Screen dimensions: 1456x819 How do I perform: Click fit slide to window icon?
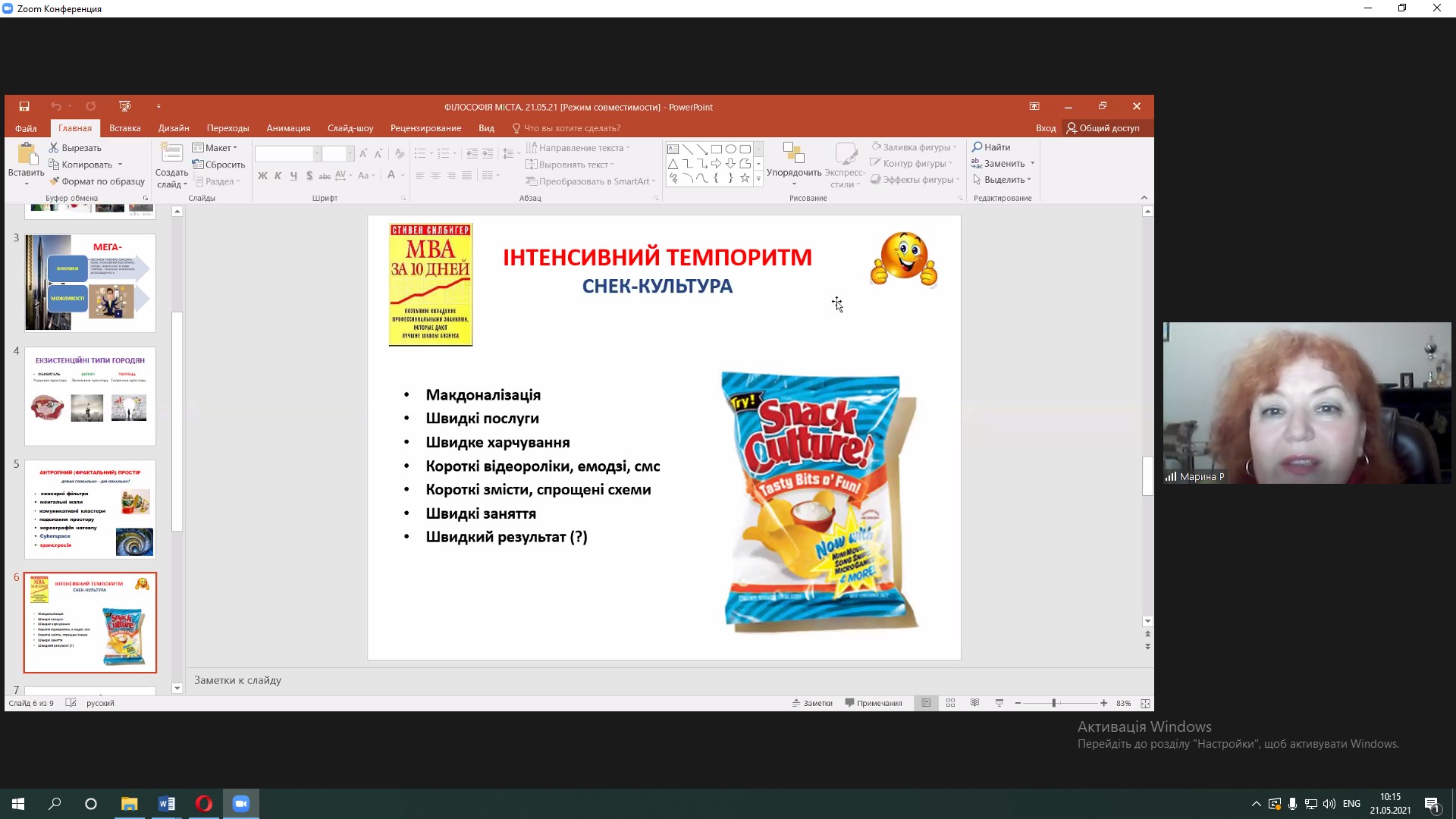(1145, 704)
